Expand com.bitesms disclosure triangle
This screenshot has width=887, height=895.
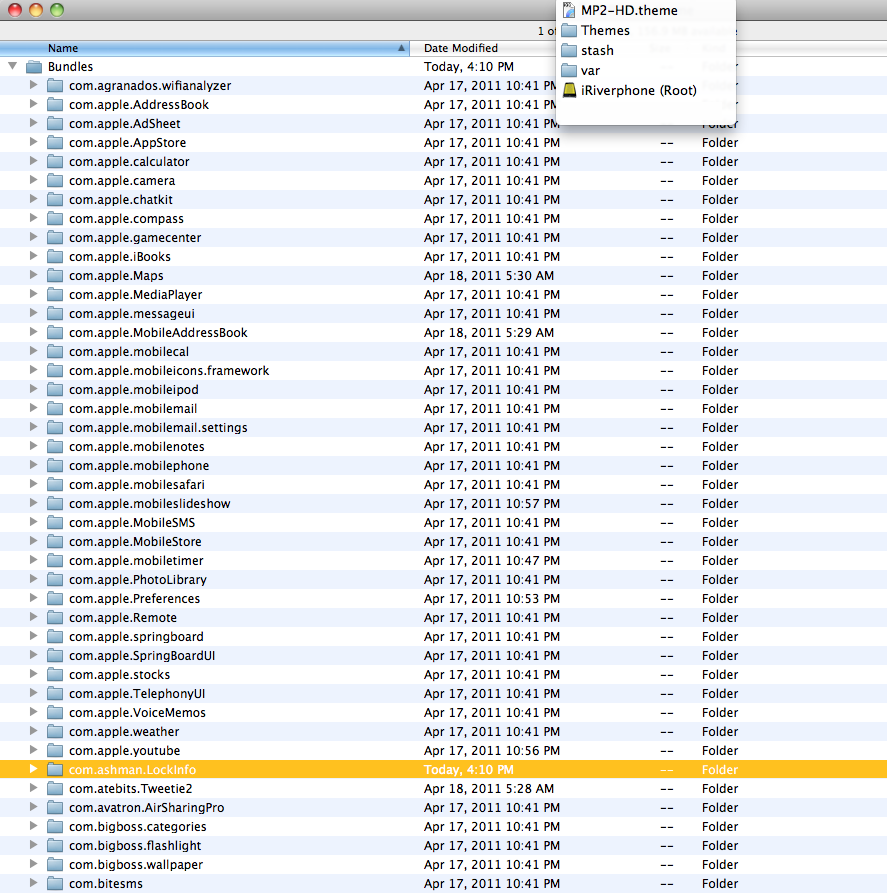[x=34, y=883]
